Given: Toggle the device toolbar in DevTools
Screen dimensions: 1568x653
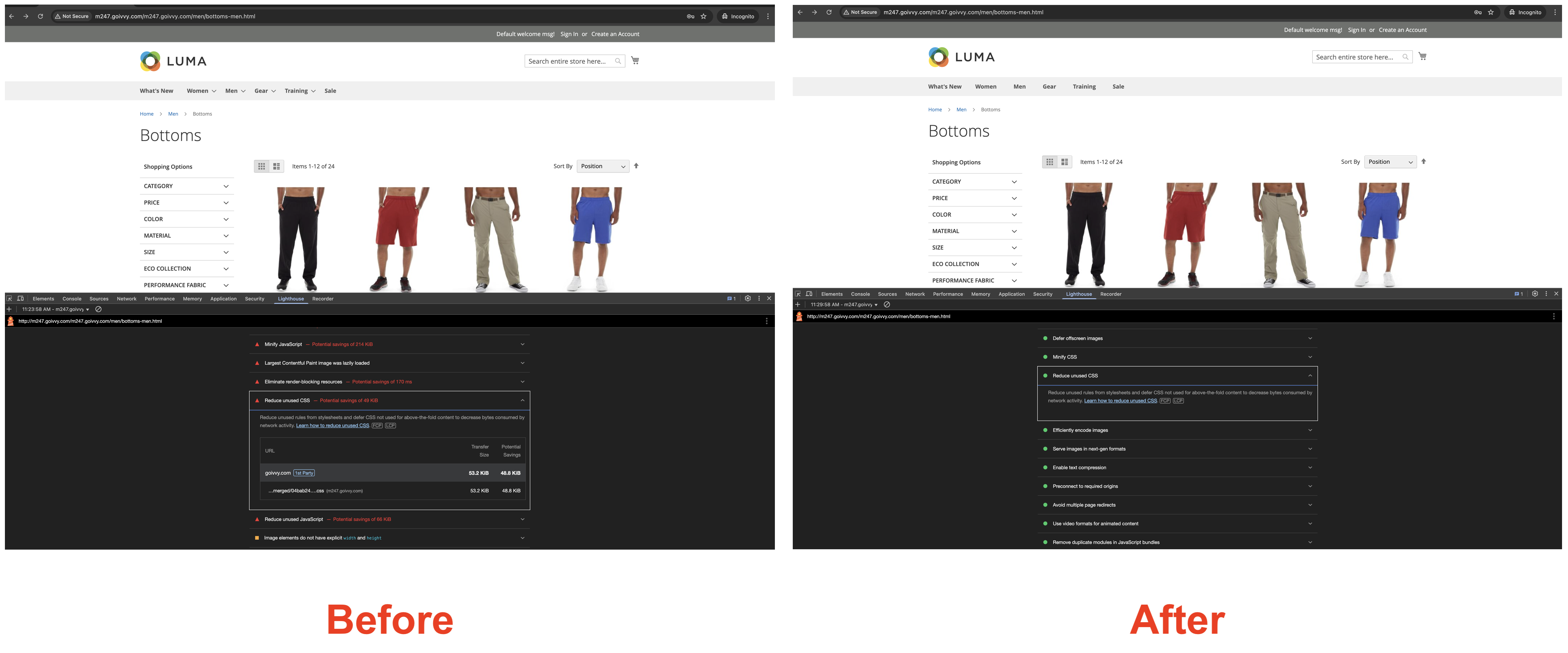Looking at the screenshot, I should (x=20, y=298).
